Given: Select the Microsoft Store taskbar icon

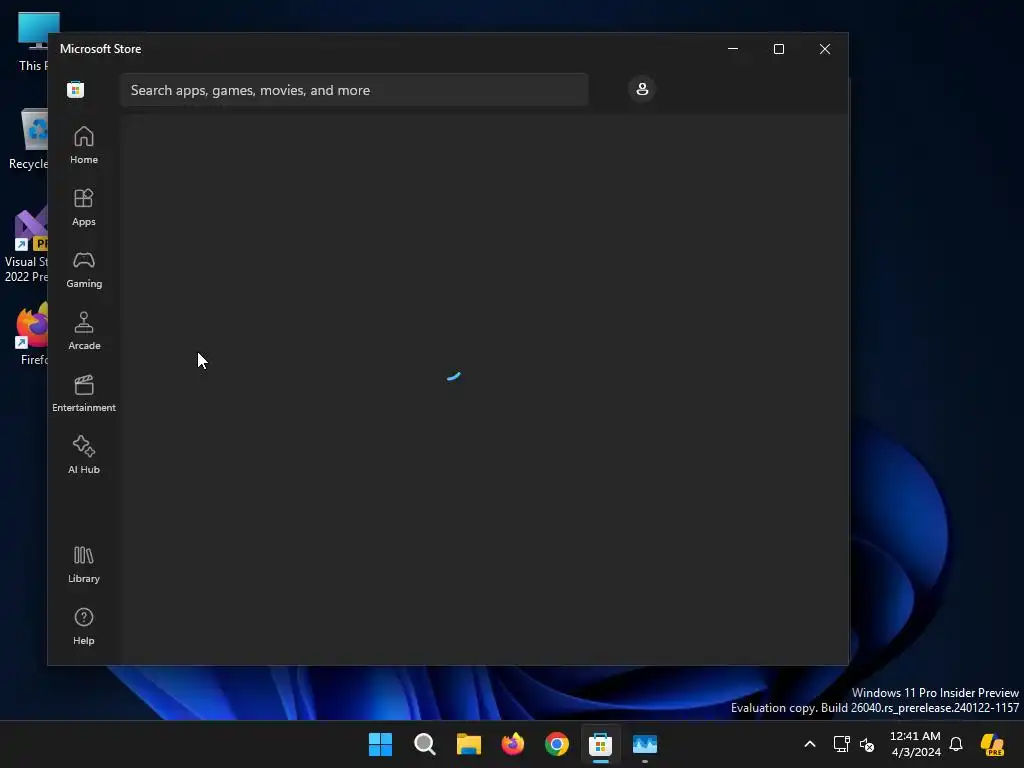Looking at the screenshot, I should (x=600, y=744).
